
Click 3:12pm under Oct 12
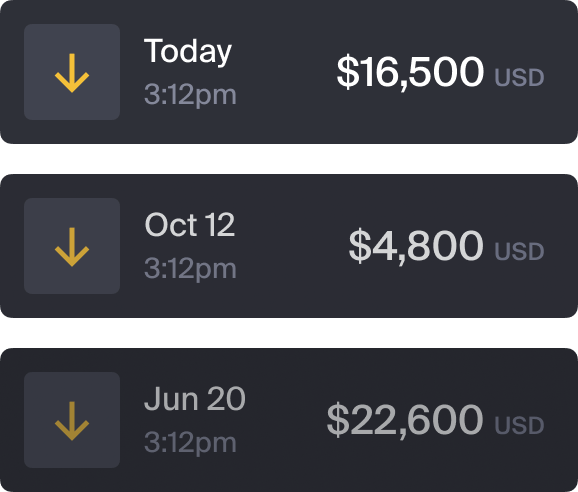190,269
